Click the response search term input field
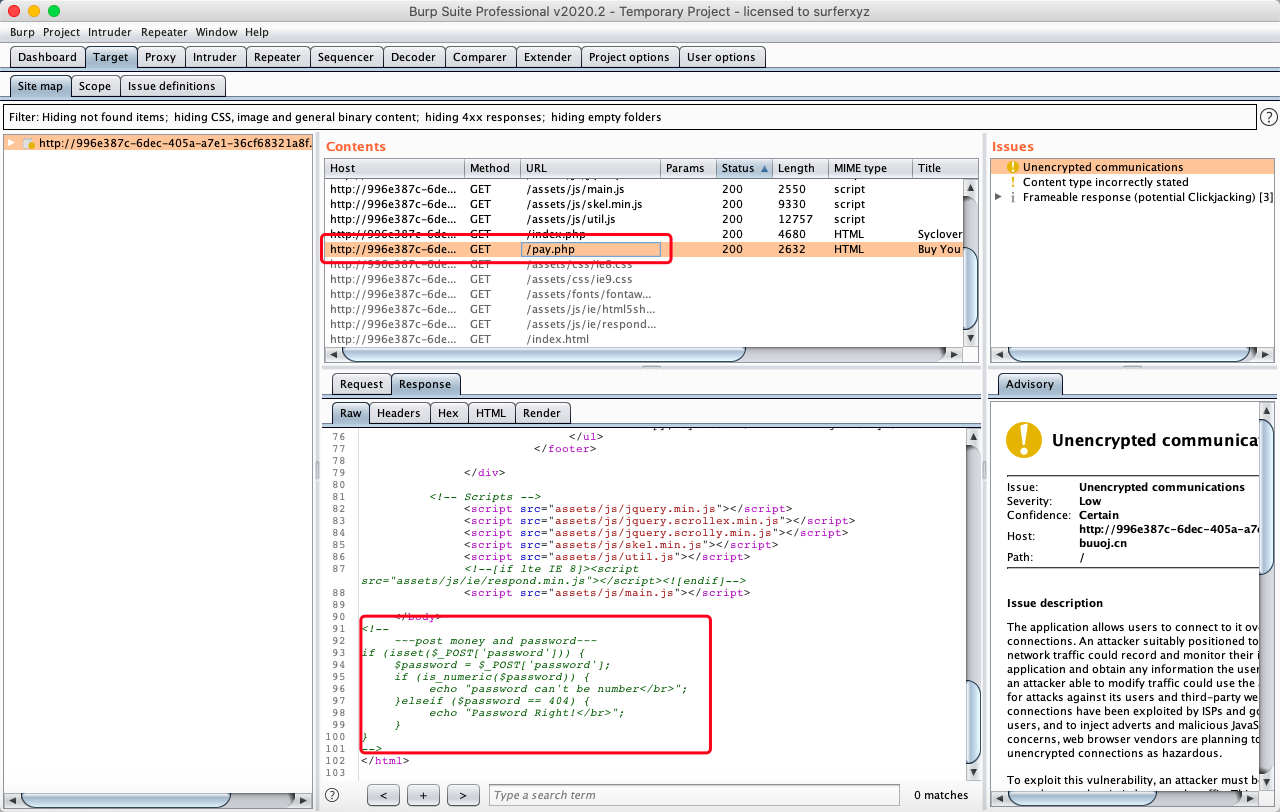This screenshot has height=812, width=1280. pyautogui.click(x=693, y=795)
